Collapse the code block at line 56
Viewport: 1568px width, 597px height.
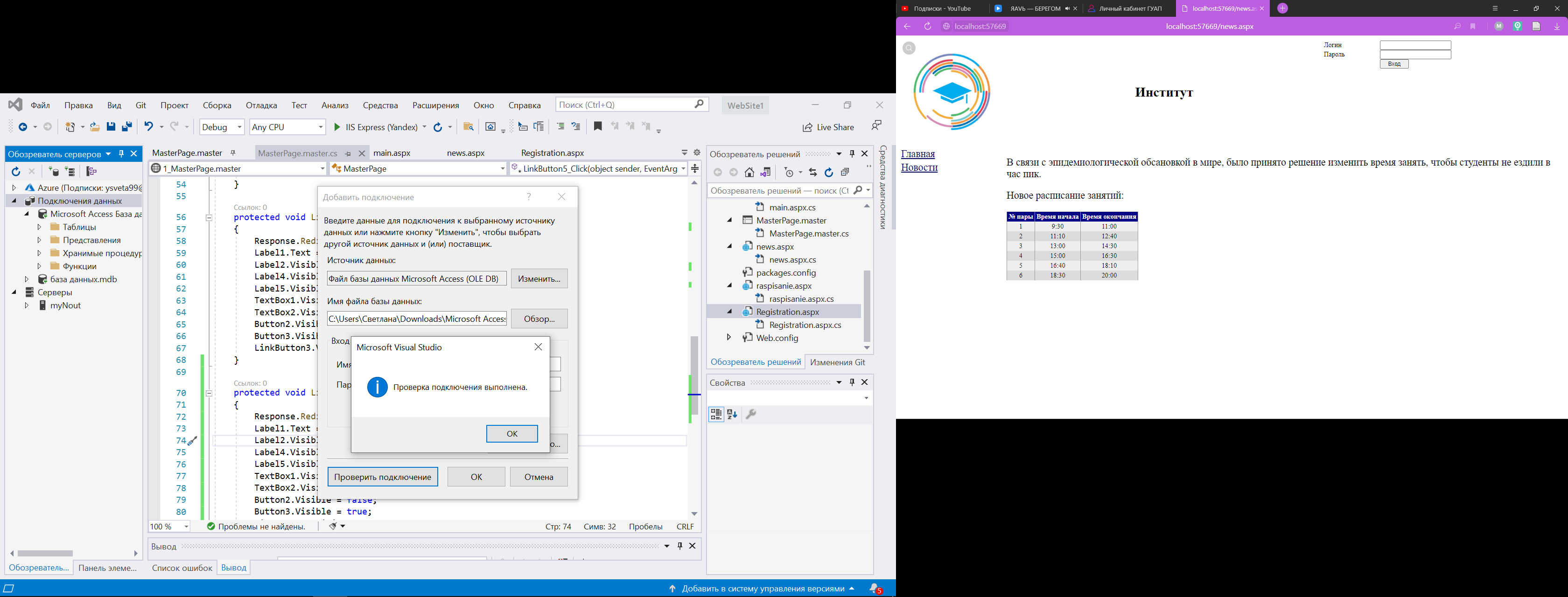pyautogui.click(x=209, y=218)
